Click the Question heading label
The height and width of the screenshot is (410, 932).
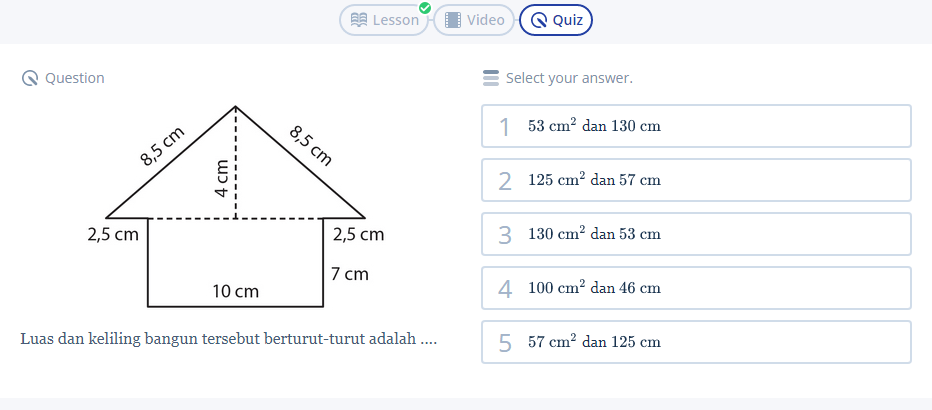pos(74,78)
